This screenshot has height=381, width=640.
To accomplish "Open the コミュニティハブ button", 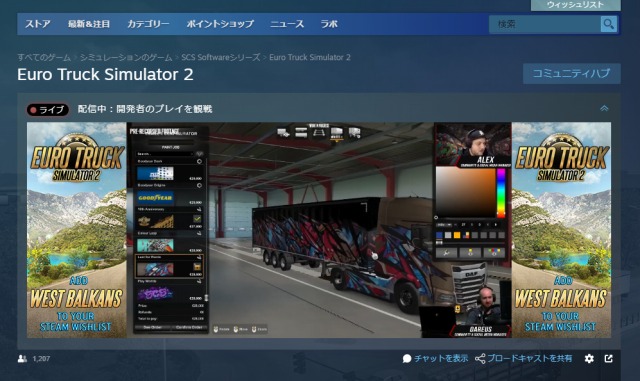I will click(571, 74).
